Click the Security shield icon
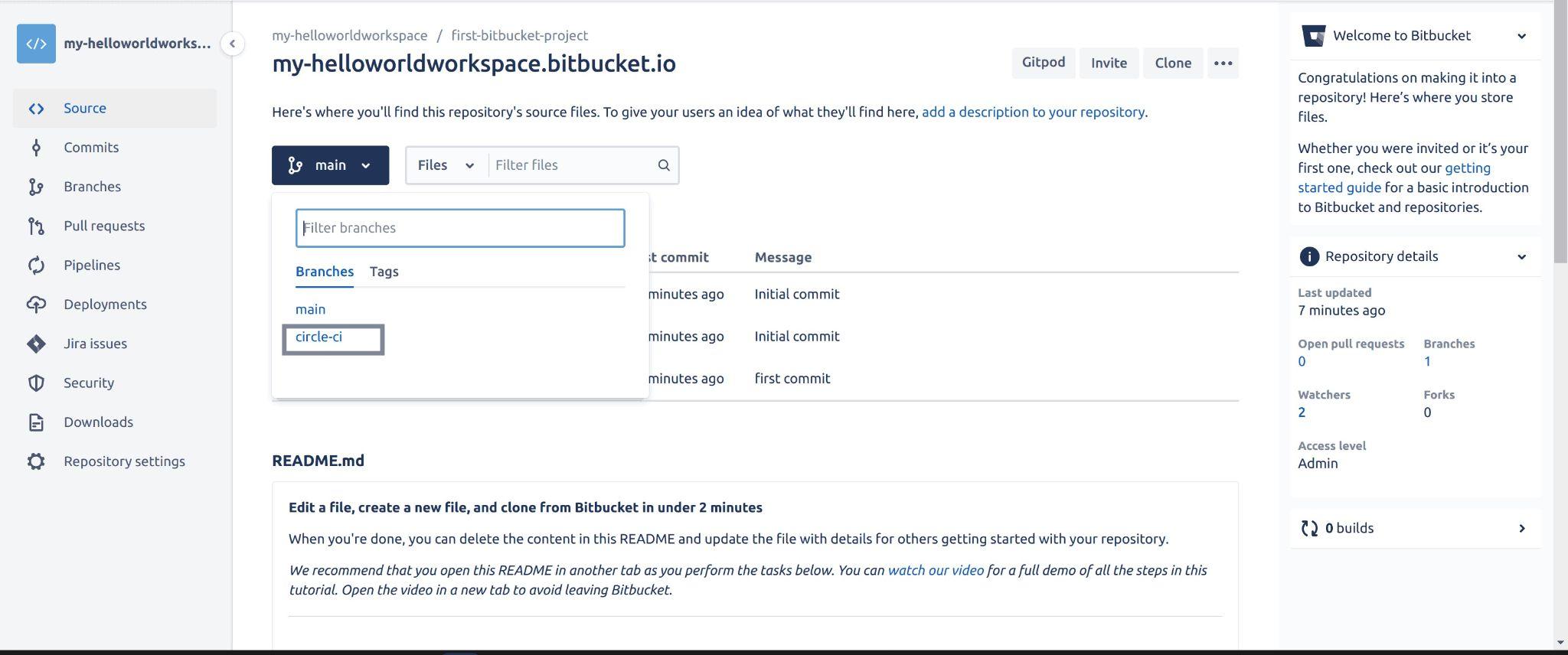Screen dimensions: 1568x655 36,383
